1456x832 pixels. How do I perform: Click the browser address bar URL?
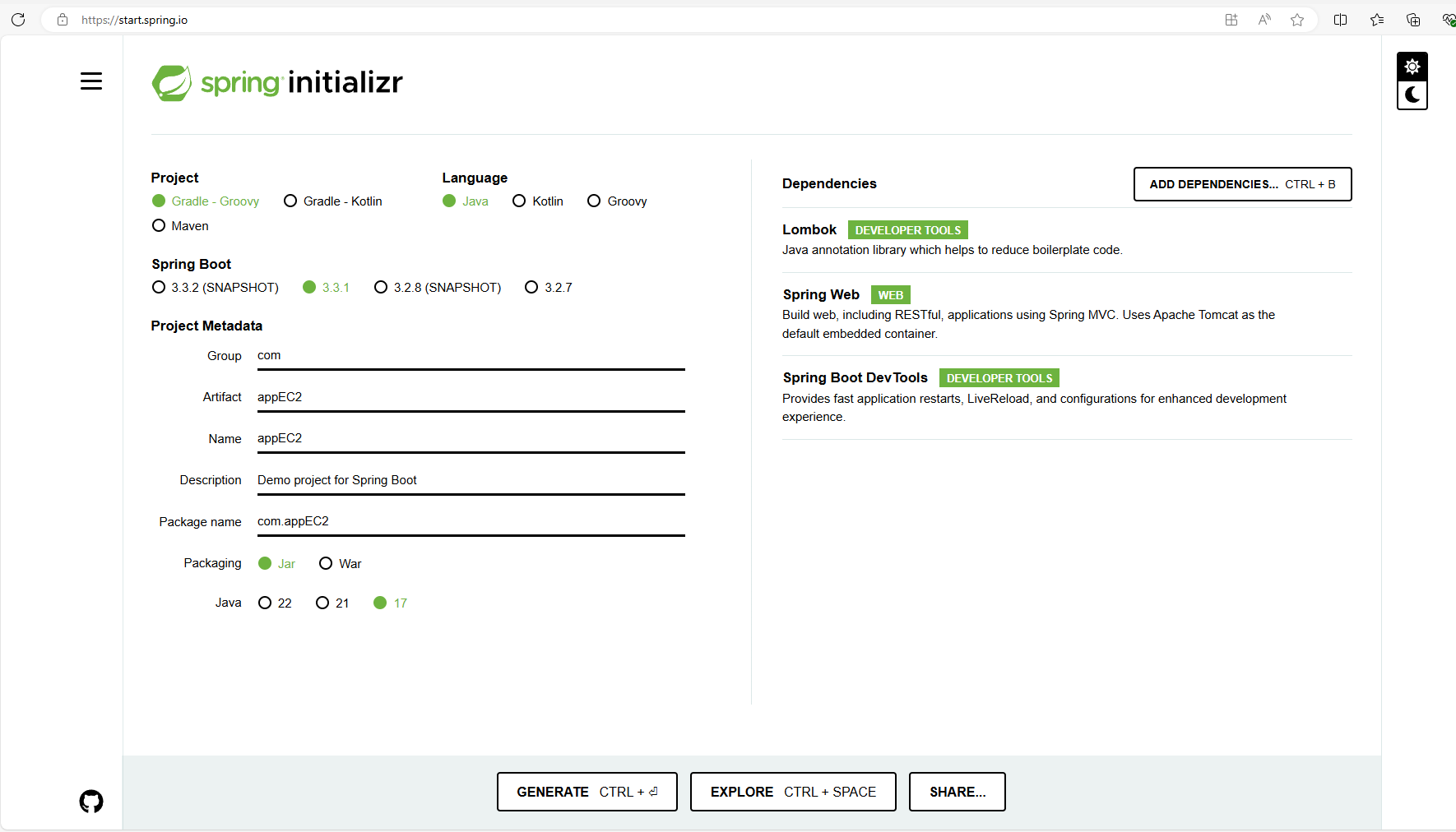tap(134, 20)
